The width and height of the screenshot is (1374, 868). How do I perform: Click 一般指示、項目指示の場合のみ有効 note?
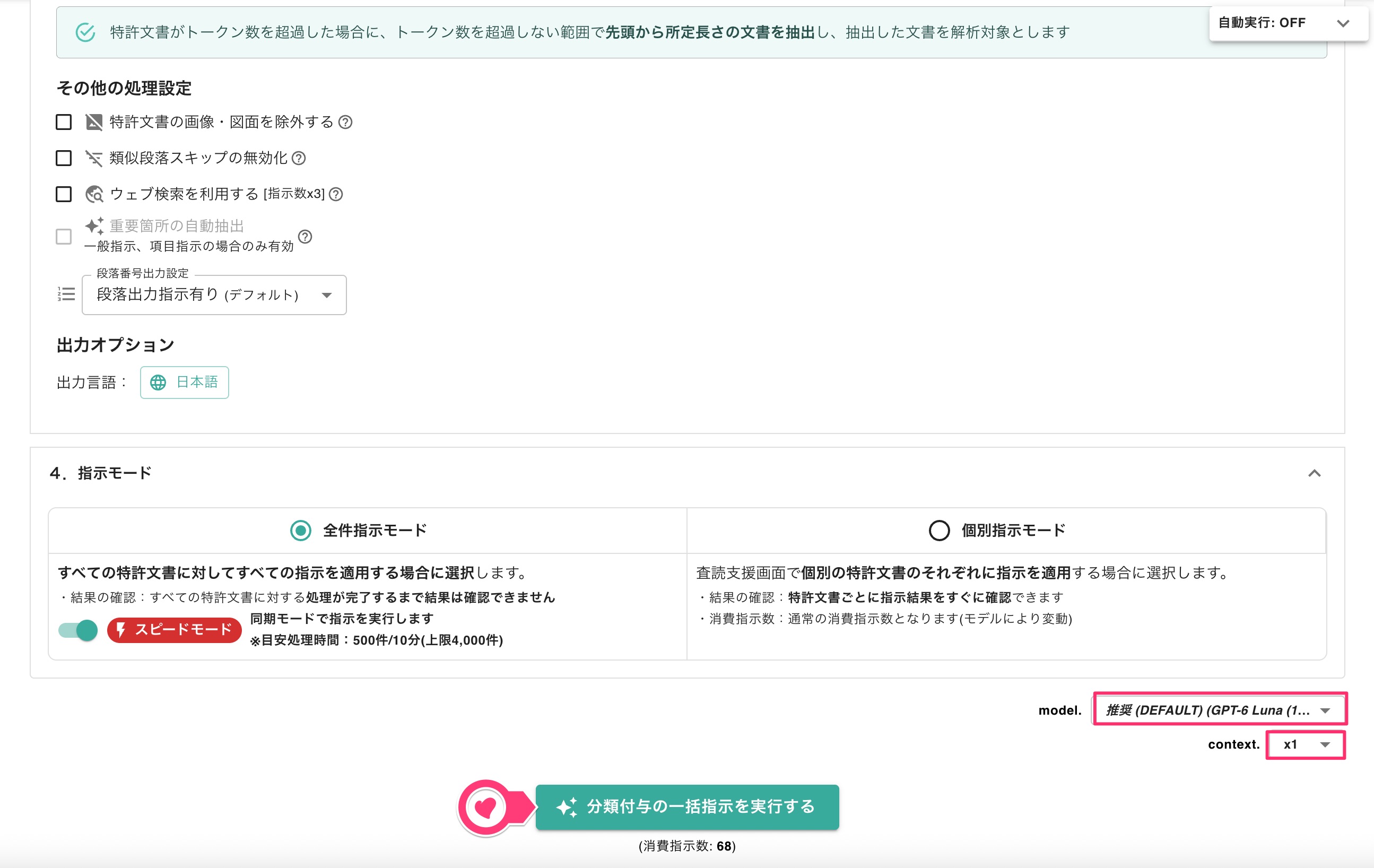(189, 246)
